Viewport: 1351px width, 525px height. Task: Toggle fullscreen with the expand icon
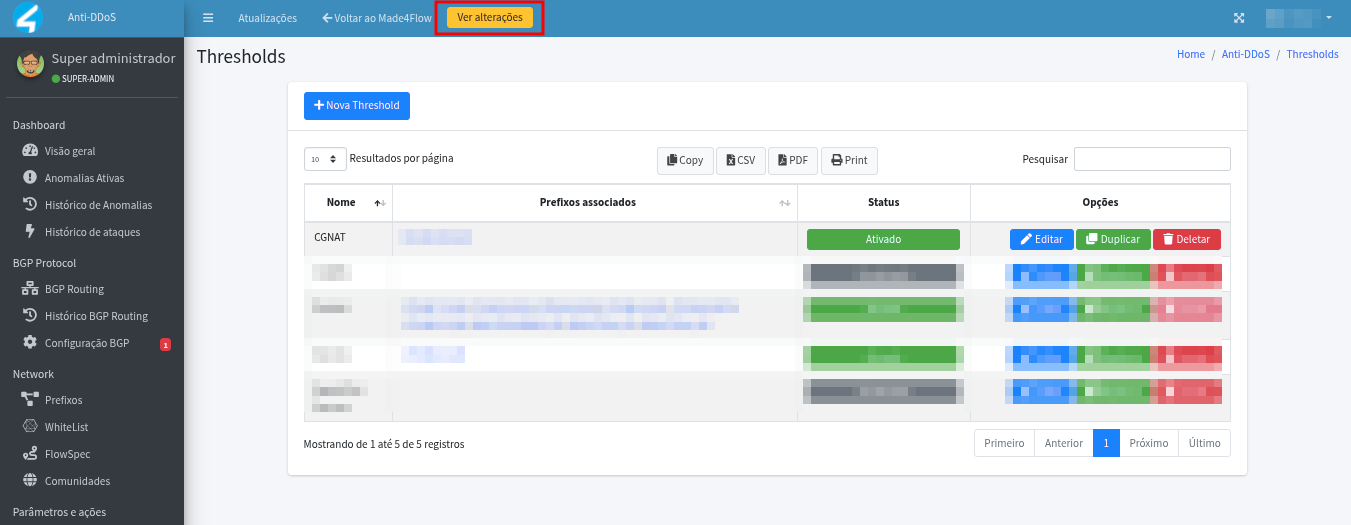point(1239,18)
